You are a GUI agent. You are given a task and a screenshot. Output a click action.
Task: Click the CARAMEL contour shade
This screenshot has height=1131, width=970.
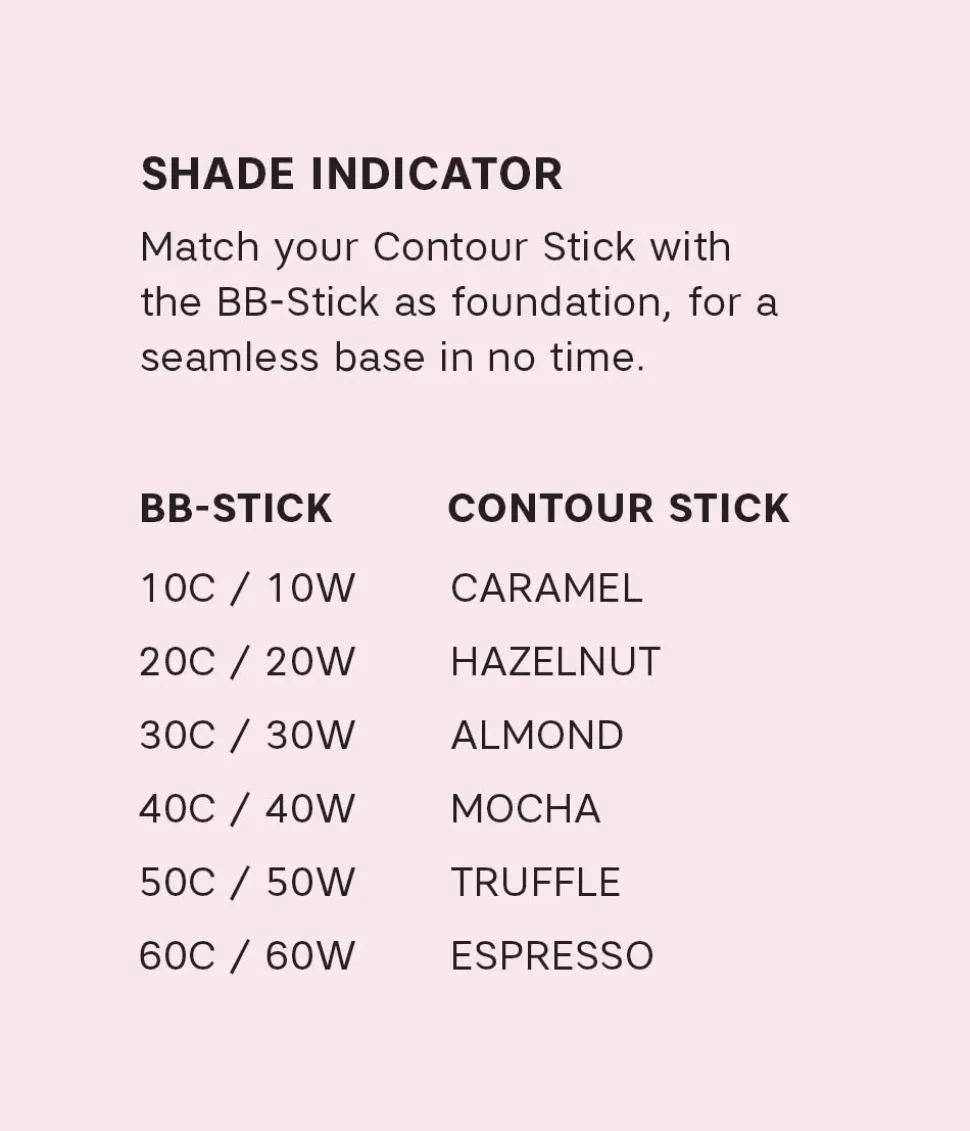[546, 588]
